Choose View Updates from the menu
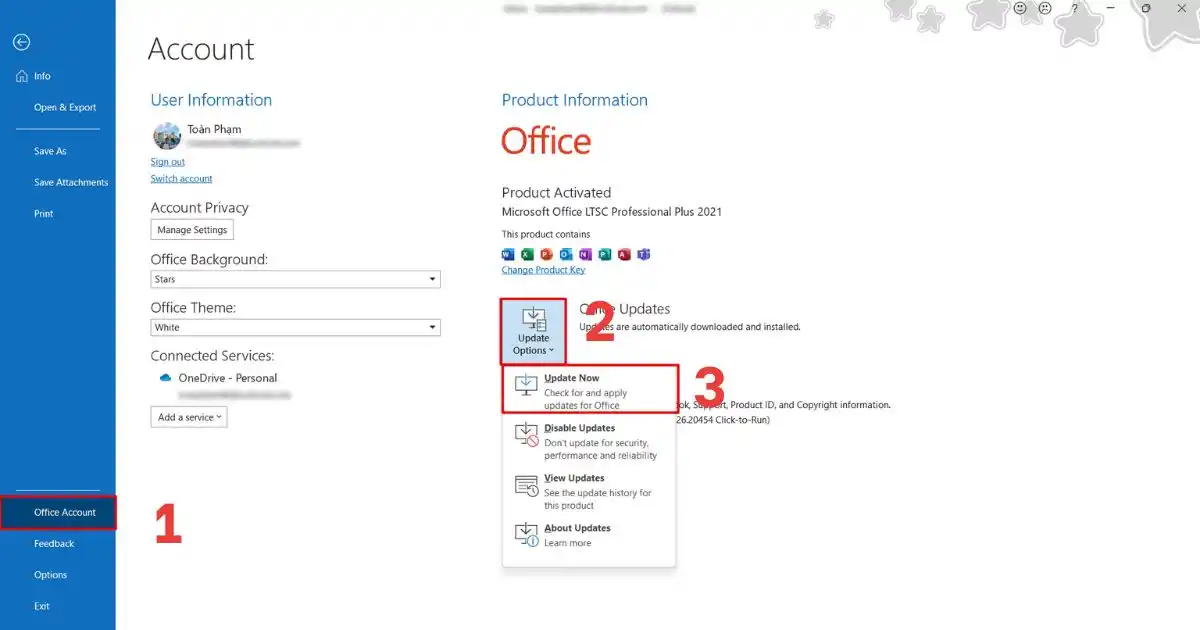This screenshot has height=630, width=1200. pos(590,491)
